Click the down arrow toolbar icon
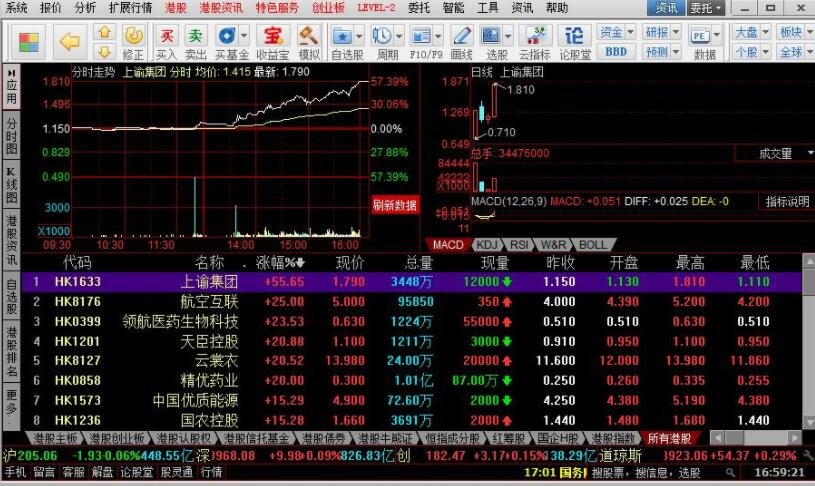815x486 pixels. pos(104,51)
